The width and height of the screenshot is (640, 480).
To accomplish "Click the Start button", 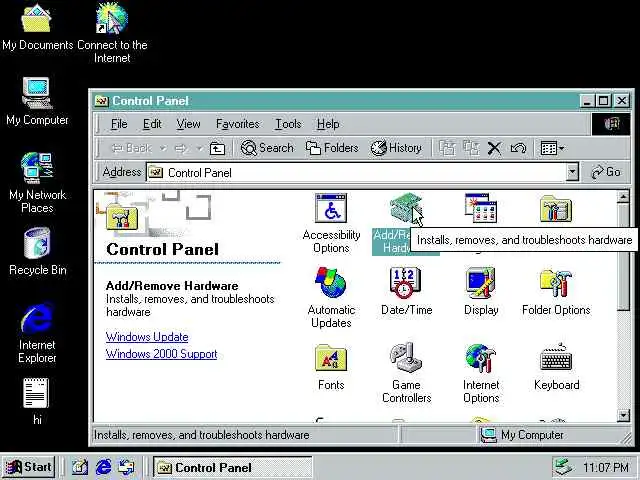I will click(x=28, y=467).
